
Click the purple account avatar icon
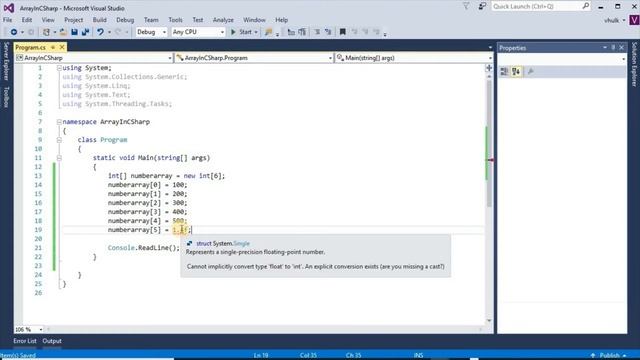click(634, 20)
